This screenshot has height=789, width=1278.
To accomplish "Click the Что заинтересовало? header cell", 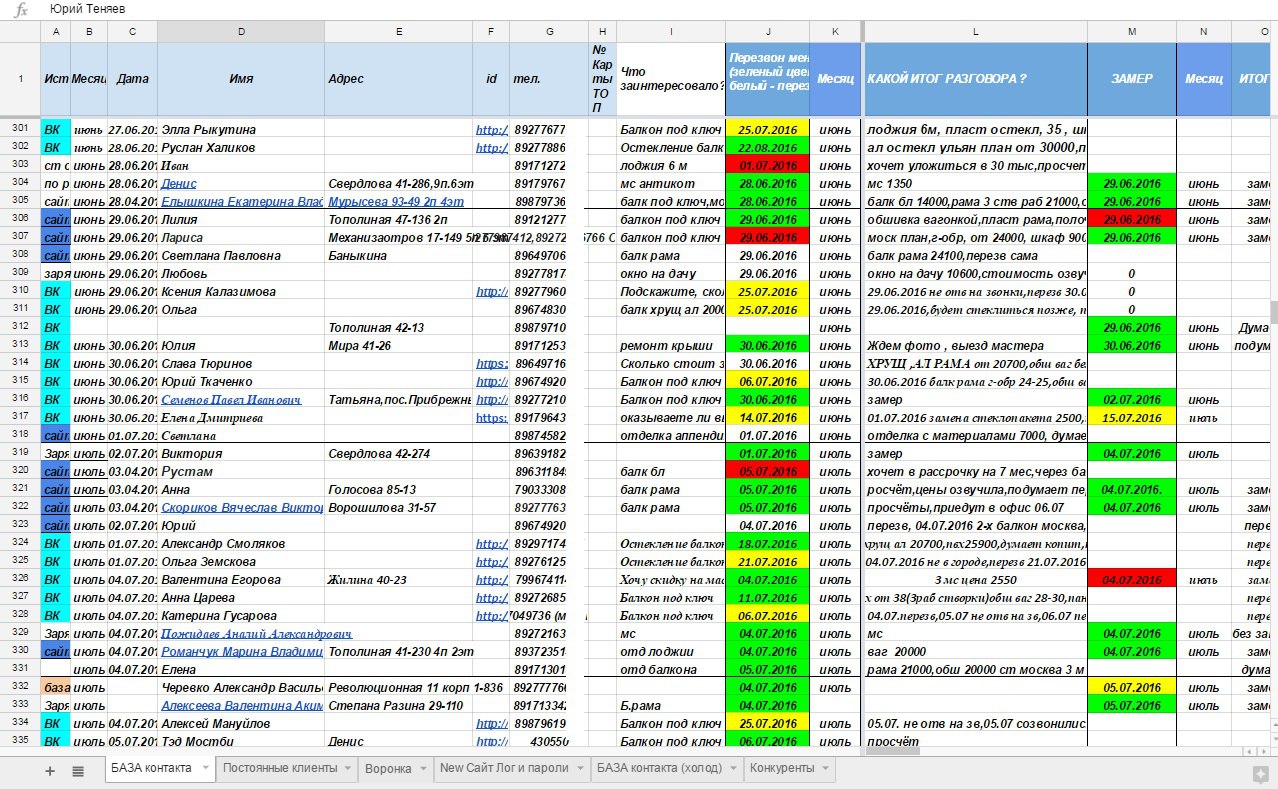I will 671,79.
